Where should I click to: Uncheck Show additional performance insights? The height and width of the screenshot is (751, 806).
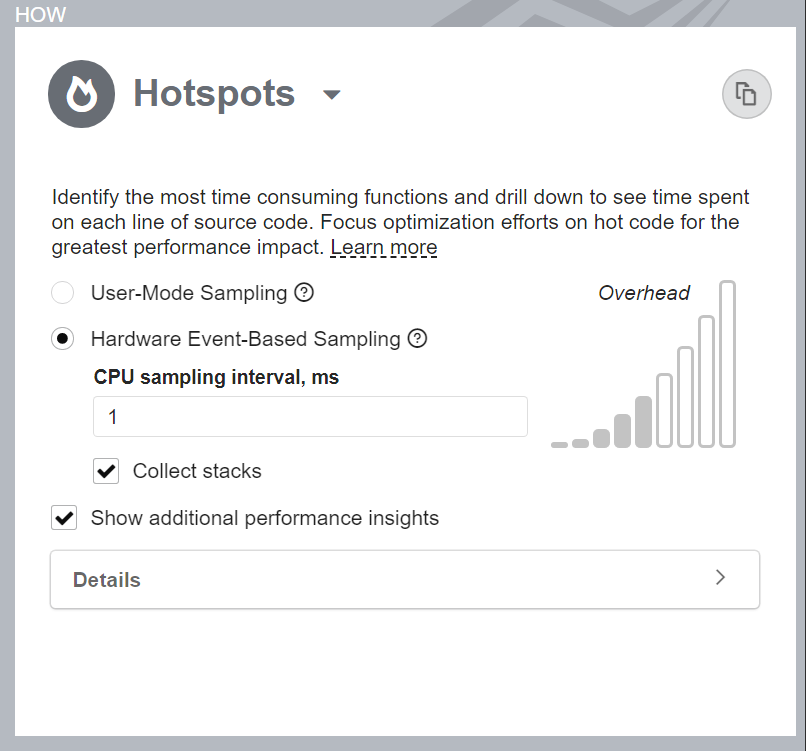pos(64,517)
